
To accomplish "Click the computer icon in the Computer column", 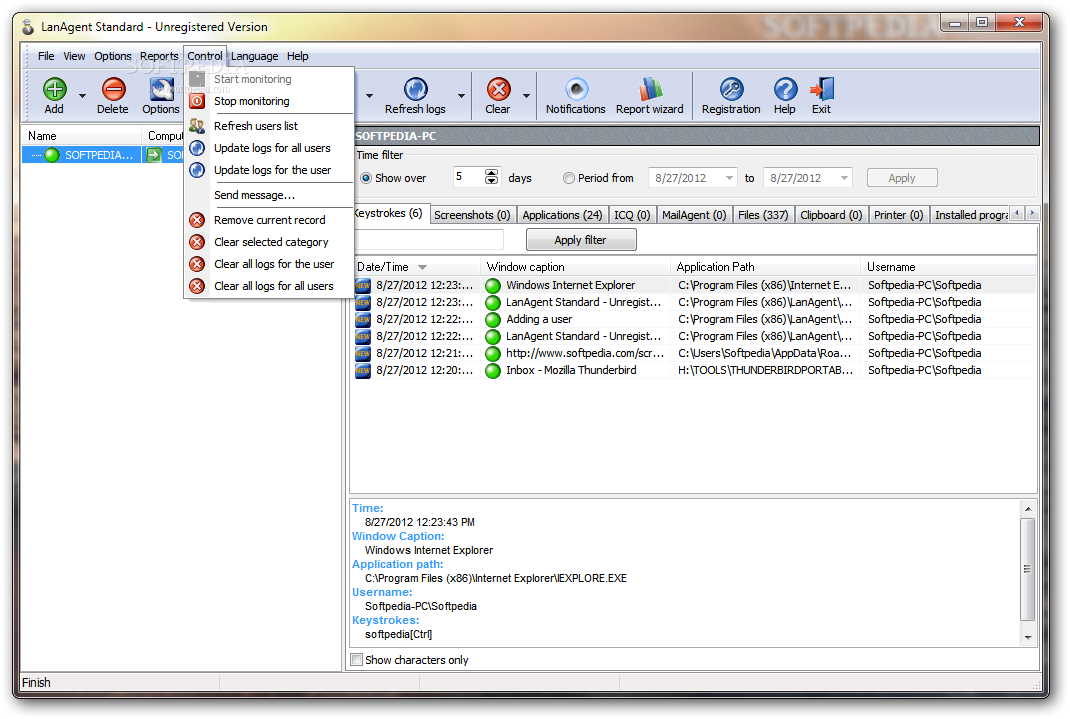I will coord(154,155).
